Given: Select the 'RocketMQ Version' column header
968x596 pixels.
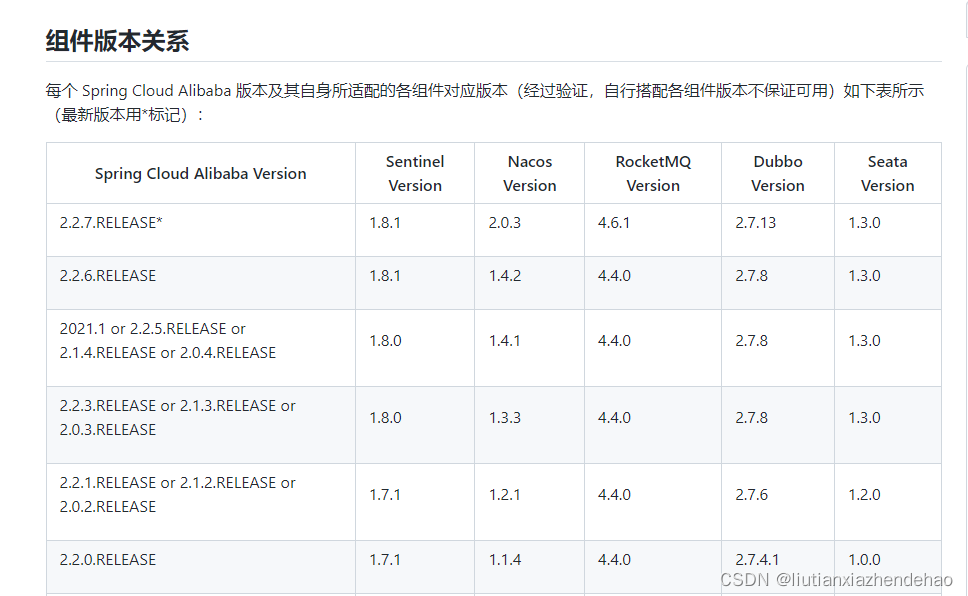Looking at the screenshot, I should (x=653, y=174).
